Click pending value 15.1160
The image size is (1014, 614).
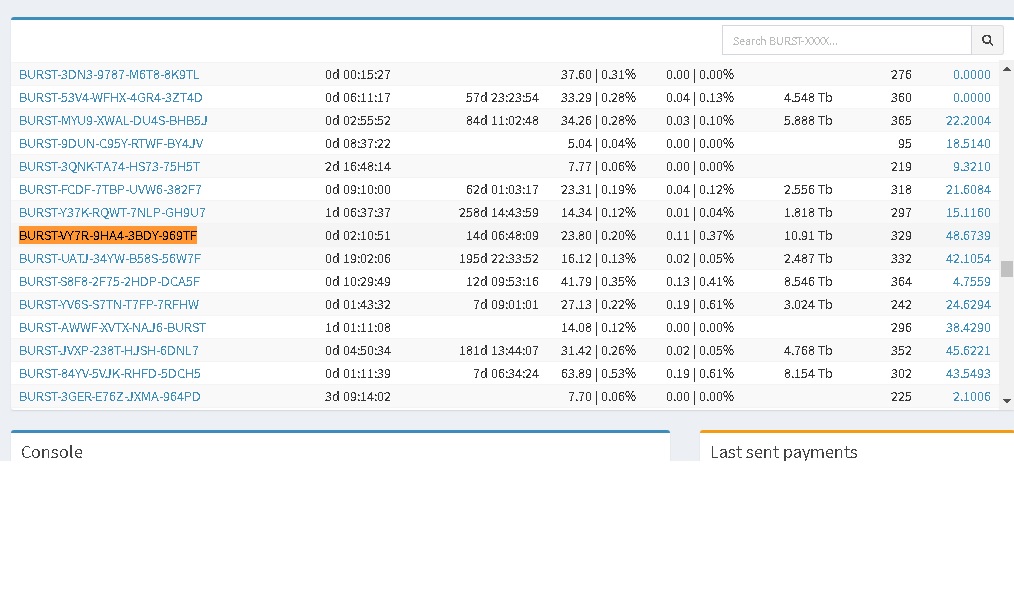[x=967, y=212]
